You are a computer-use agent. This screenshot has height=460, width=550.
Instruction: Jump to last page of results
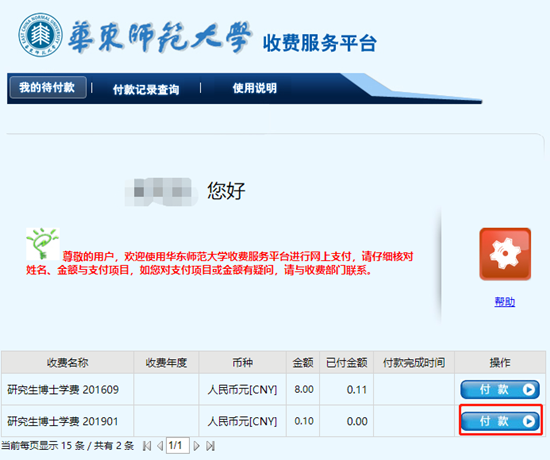coord(210,446)
